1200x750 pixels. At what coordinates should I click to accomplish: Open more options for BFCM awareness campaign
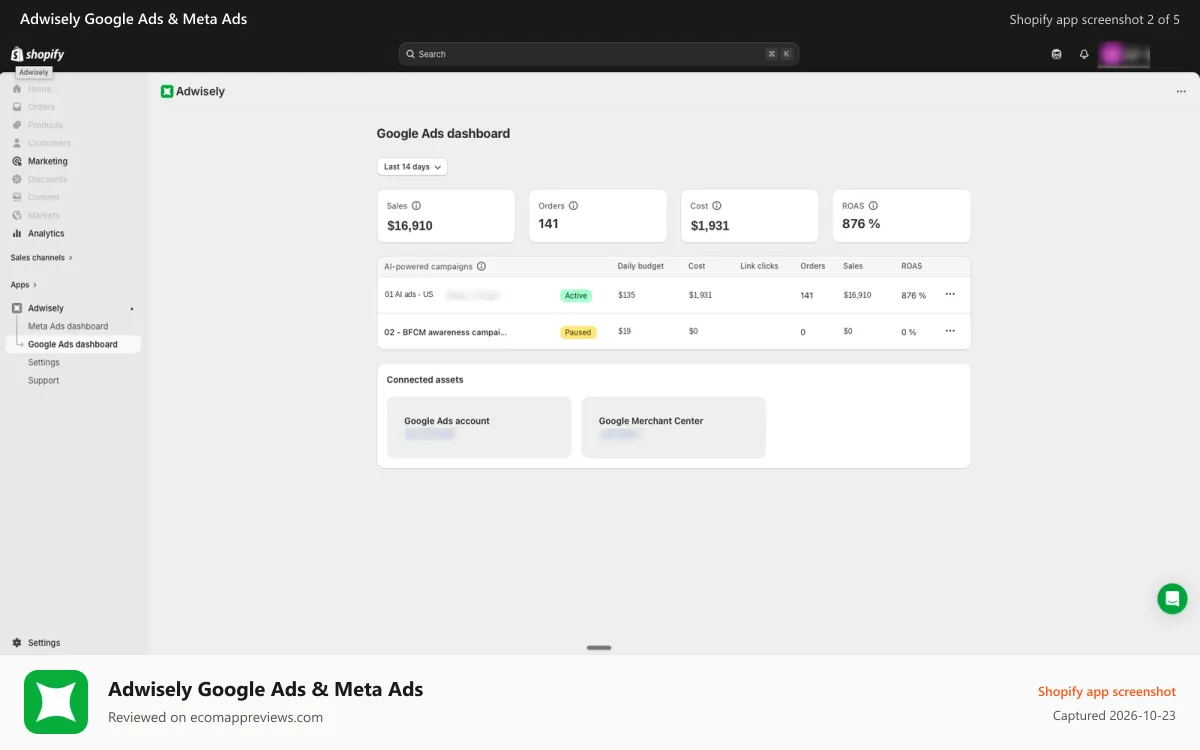[950, 330]
